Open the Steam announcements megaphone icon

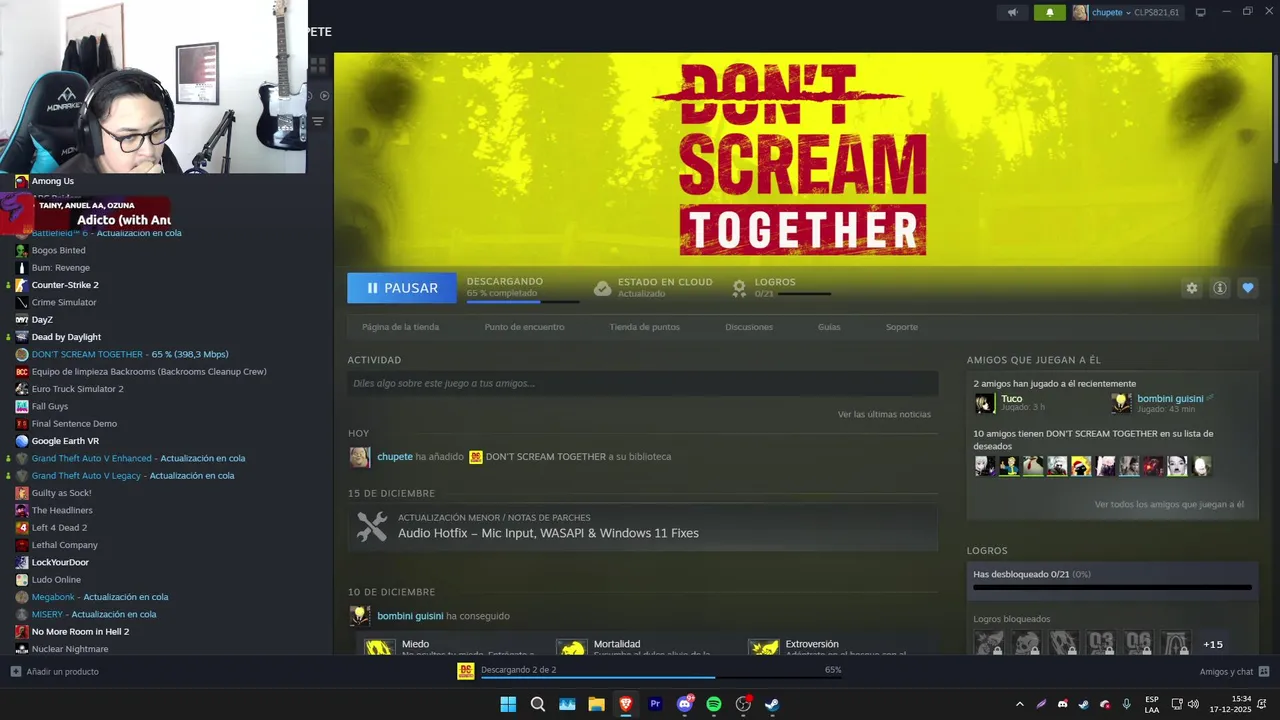click(x=1013, y=13)
